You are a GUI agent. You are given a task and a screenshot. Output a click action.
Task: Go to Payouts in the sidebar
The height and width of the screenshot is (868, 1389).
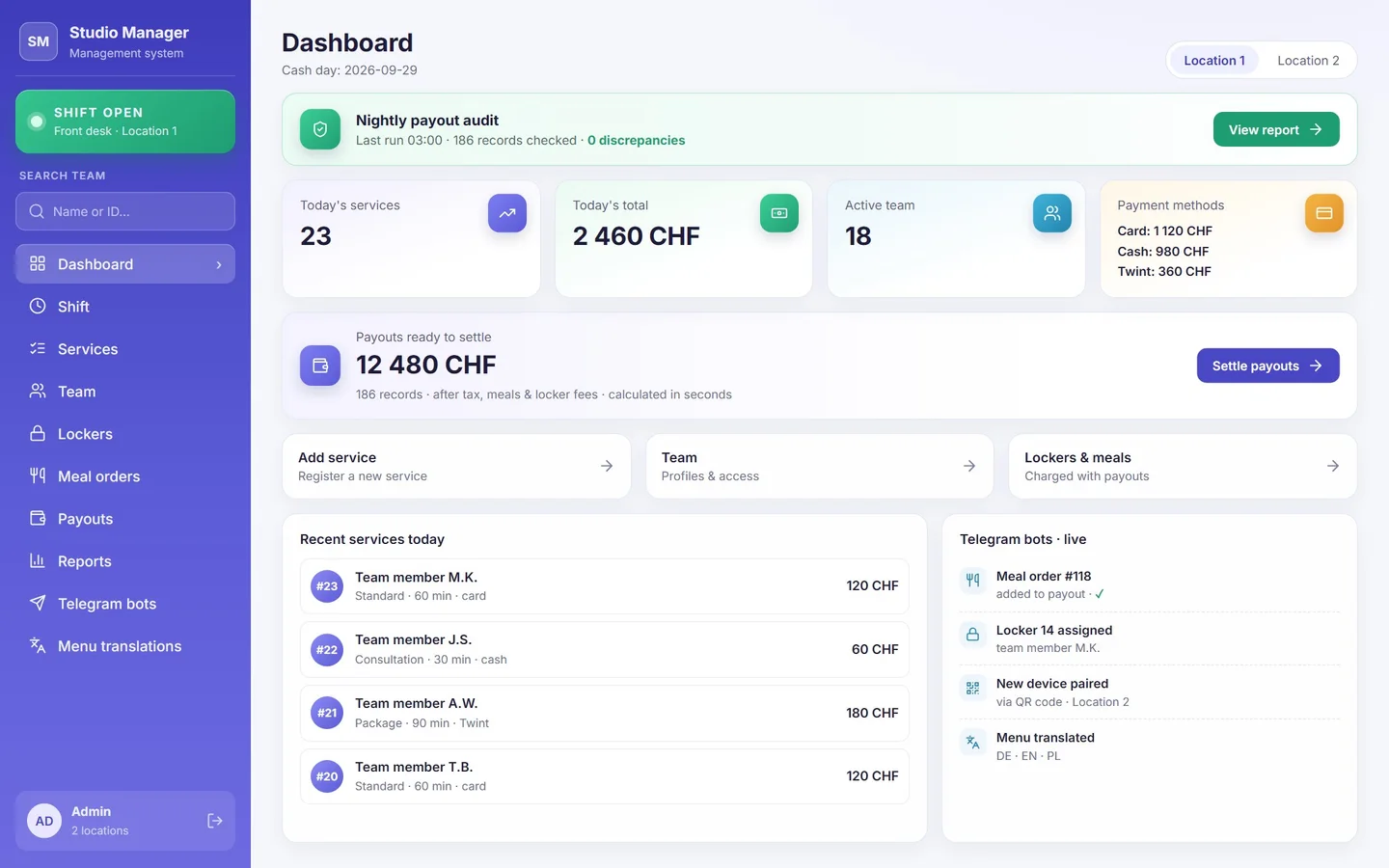[125, 519]
